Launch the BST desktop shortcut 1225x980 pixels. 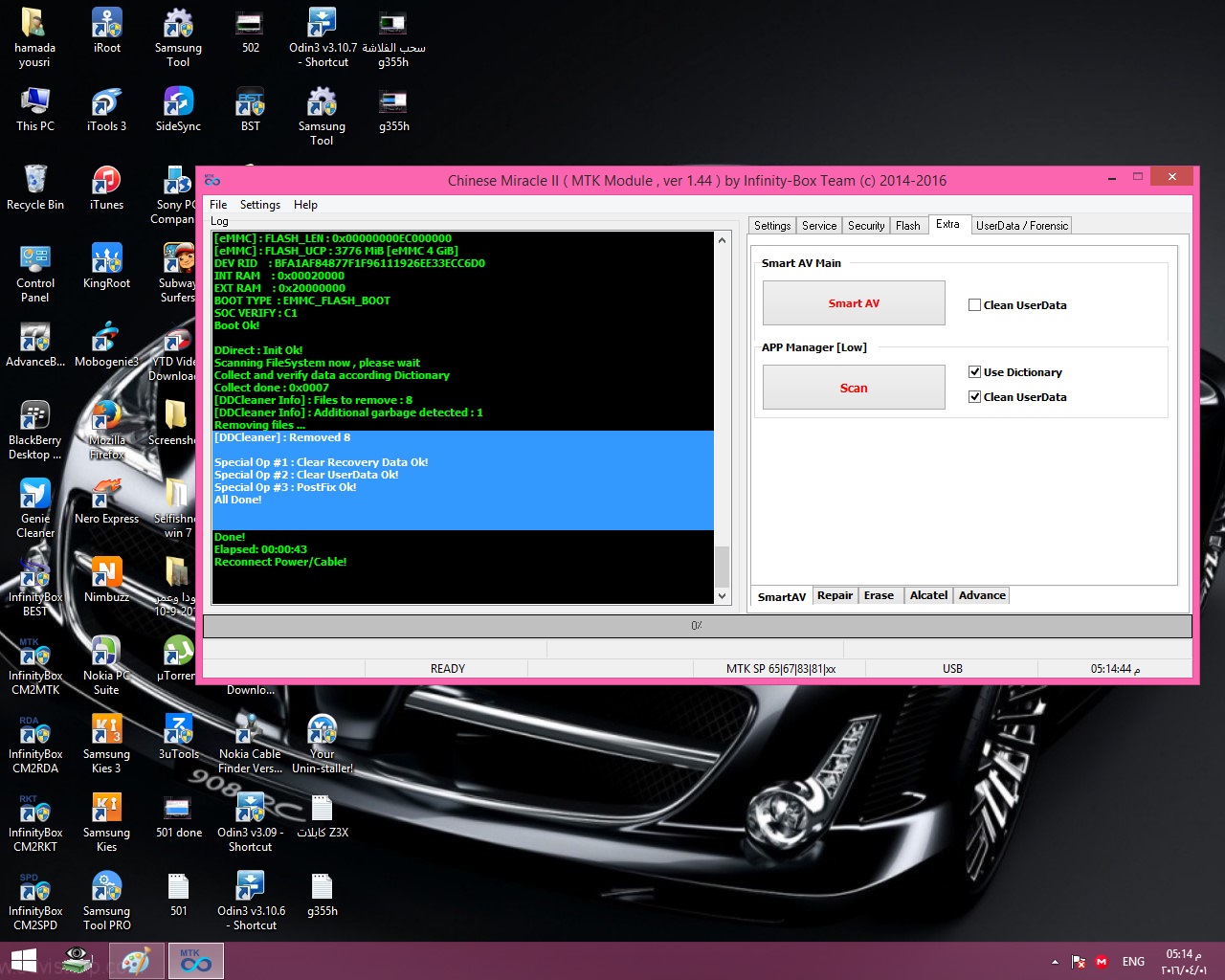coord(250,109)
